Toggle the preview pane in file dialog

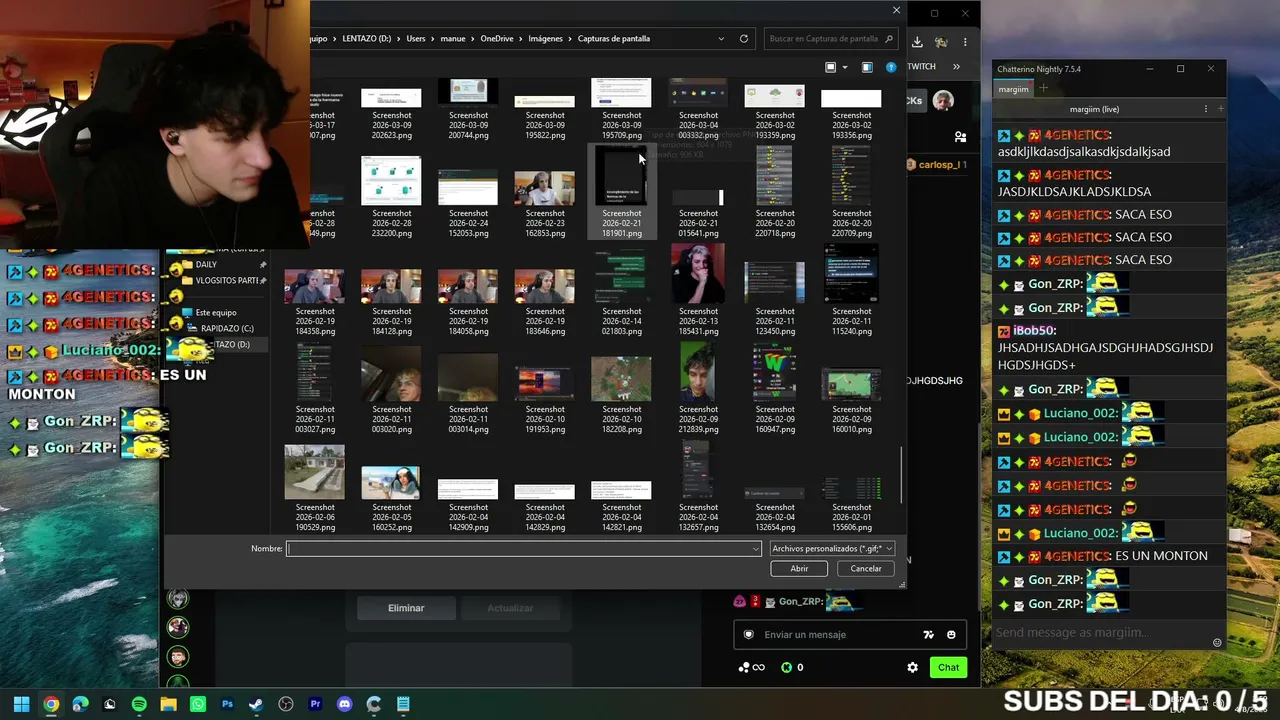click(x=867, y=67)
